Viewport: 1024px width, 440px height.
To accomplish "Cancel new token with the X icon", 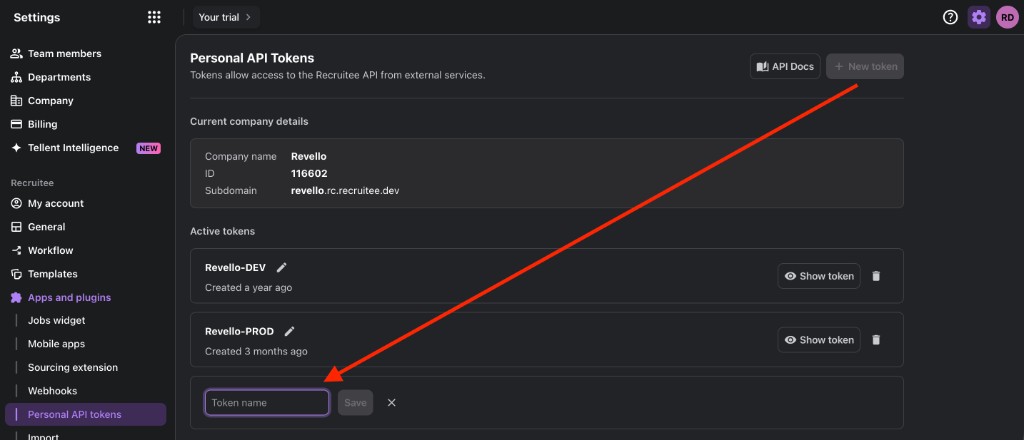I will 392,403.
